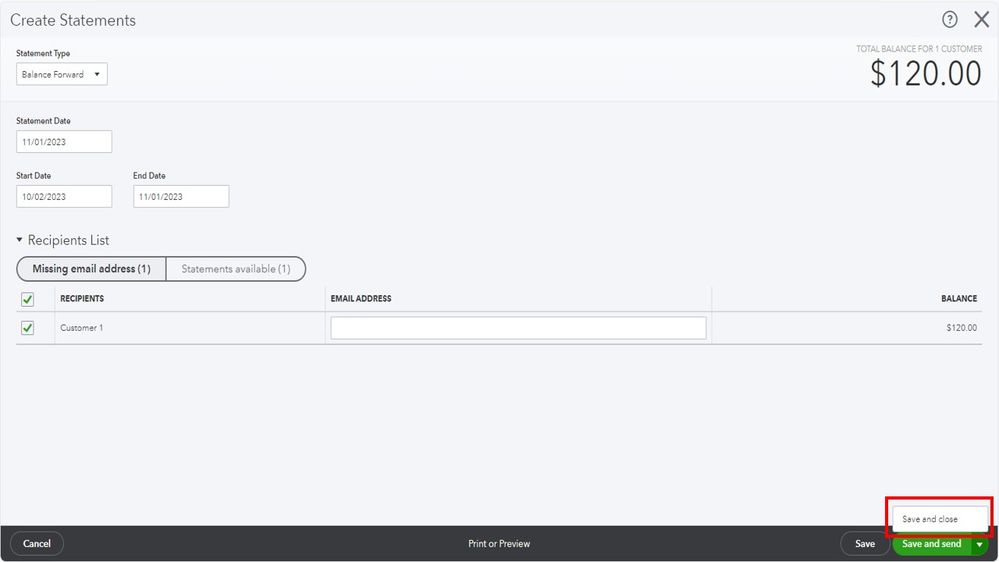The height and width of the screenshot is (562, 999).
Task: Close the Create Statements dialog
Action: [x=981, y=20]
